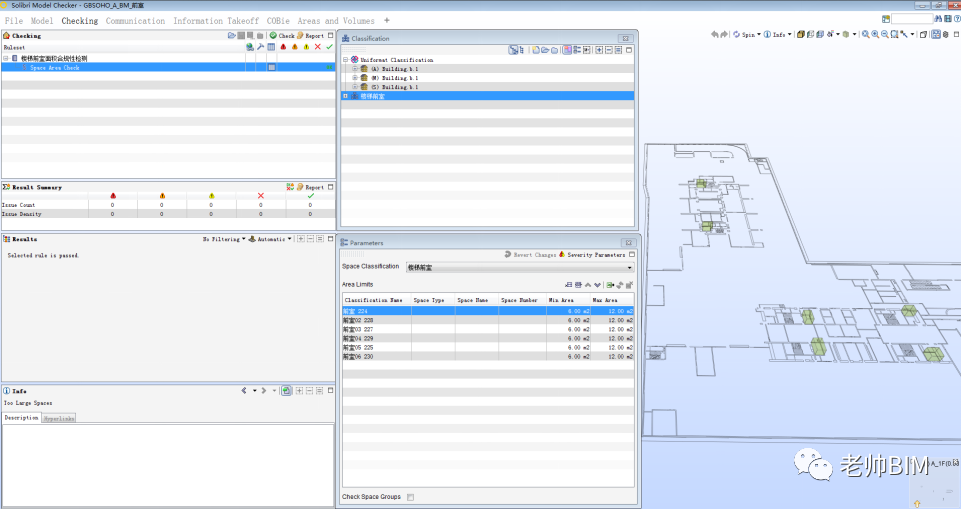The height and width of the screenshot is (509, 961).
Task: Click the help question mark icon
Action: click(957, 19)
